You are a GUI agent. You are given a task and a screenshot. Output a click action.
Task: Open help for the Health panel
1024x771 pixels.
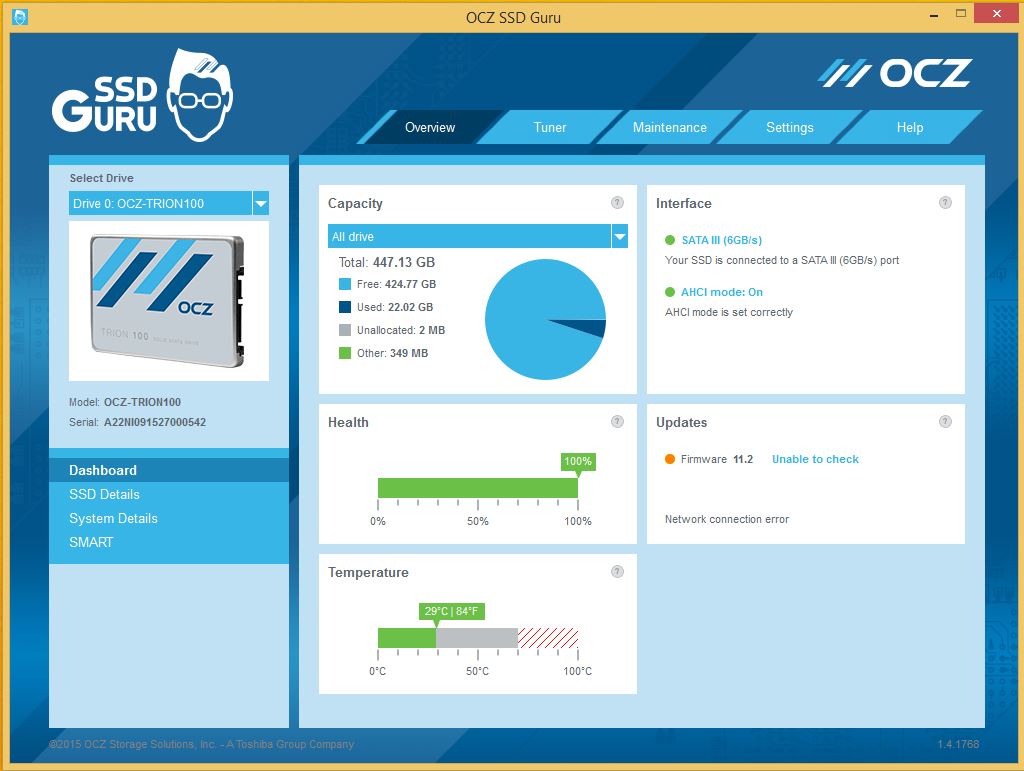(617, 422)
